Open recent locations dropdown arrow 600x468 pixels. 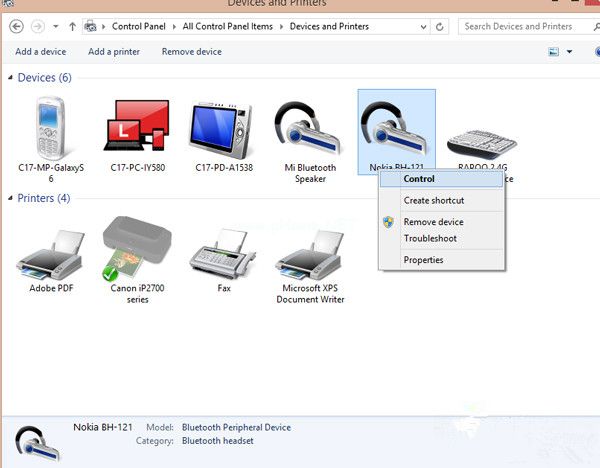(56, 27)
